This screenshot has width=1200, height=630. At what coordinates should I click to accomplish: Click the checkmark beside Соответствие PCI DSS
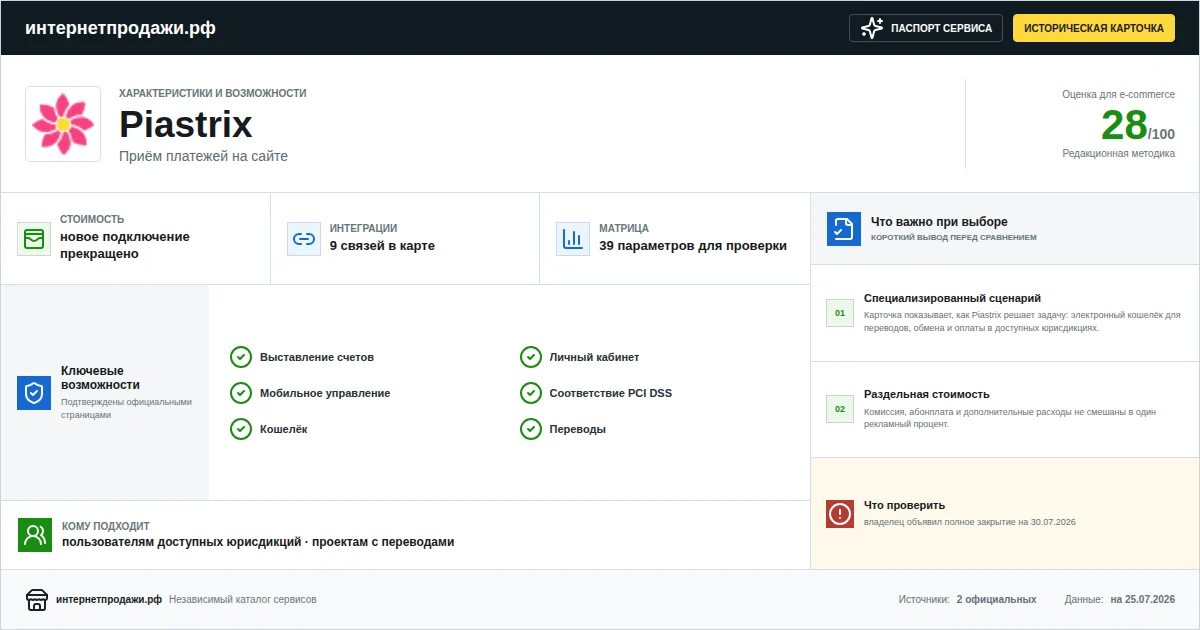[531, 393]
